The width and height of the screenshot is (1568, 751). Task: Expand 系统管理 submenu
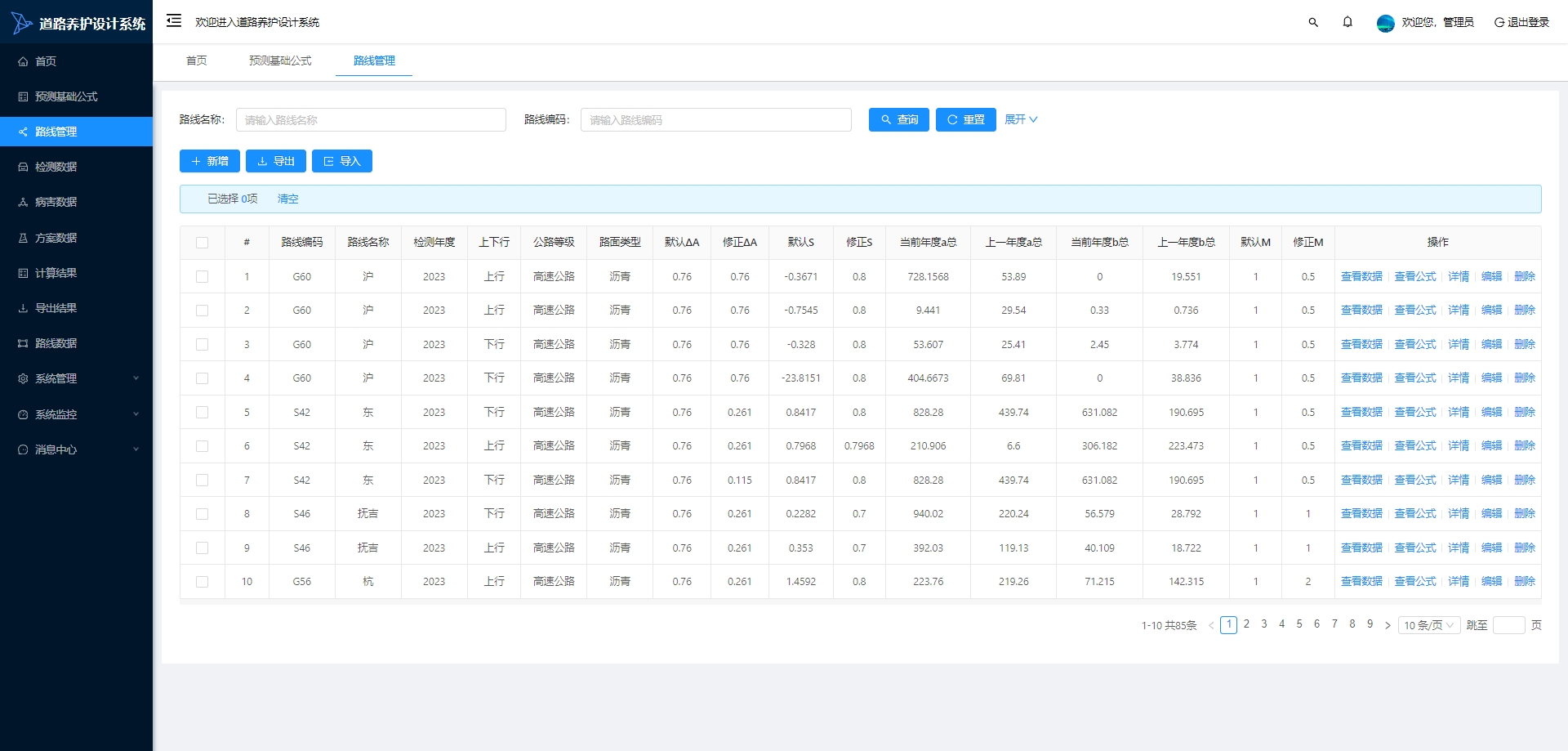pyautogui.click(x=76, y=378)
